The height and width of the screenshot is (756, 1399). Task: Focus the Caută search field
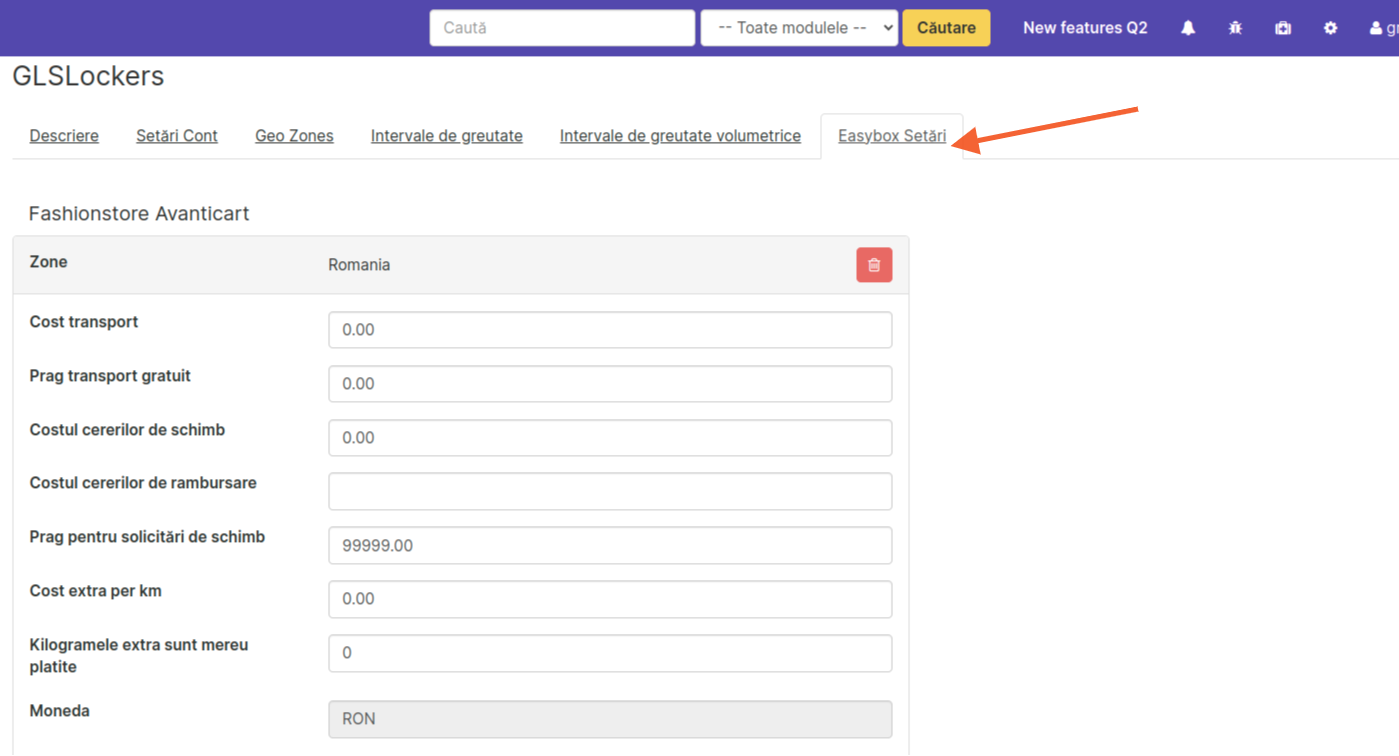[x=562, y=28]
